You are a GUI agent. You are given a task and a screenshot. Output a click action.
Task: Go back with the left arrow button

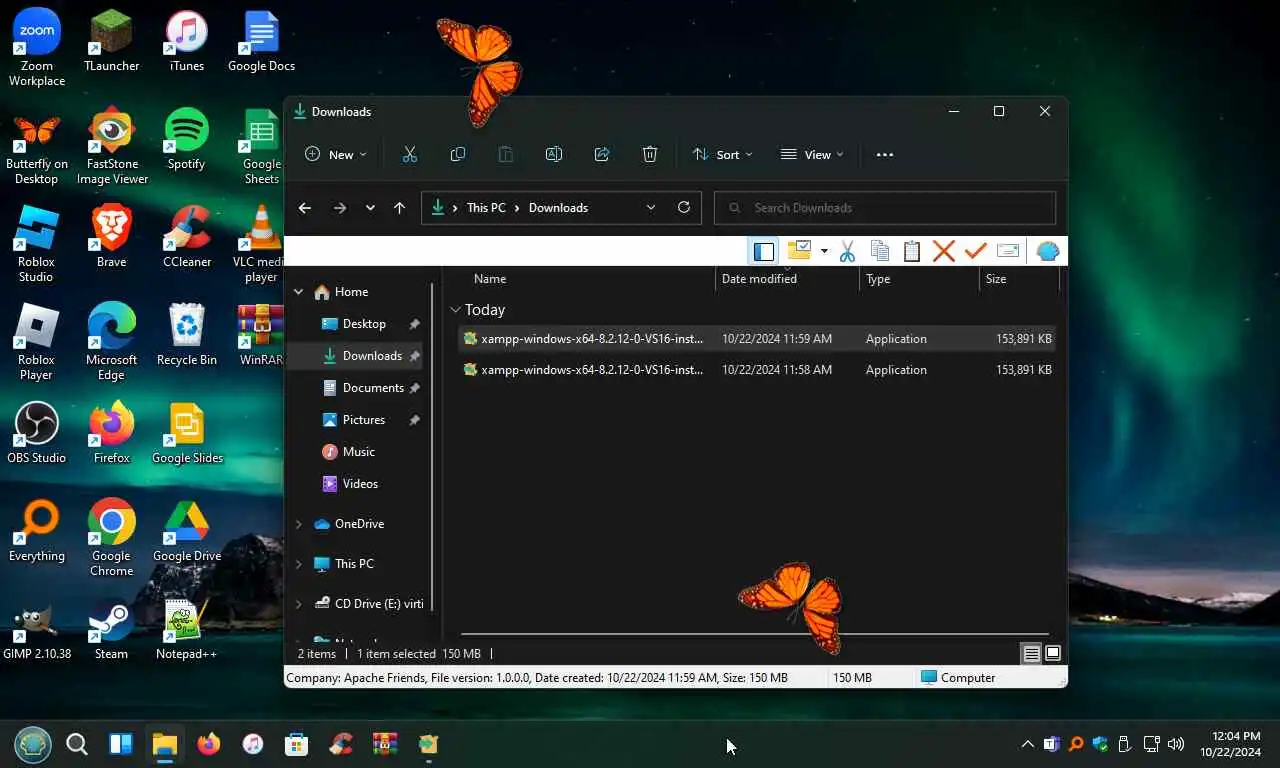pyautogui.click(x=305, y=208)
